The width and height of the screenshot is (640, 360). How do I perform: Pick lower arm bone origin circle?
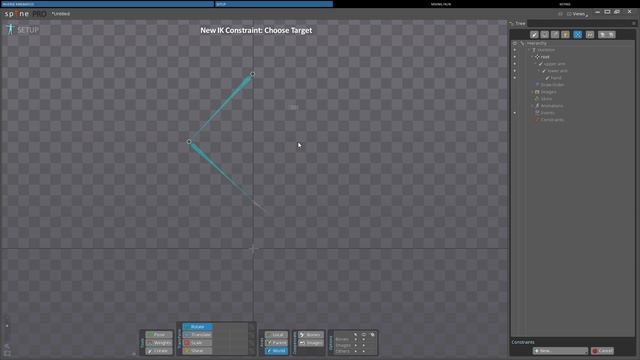point(189,142)
